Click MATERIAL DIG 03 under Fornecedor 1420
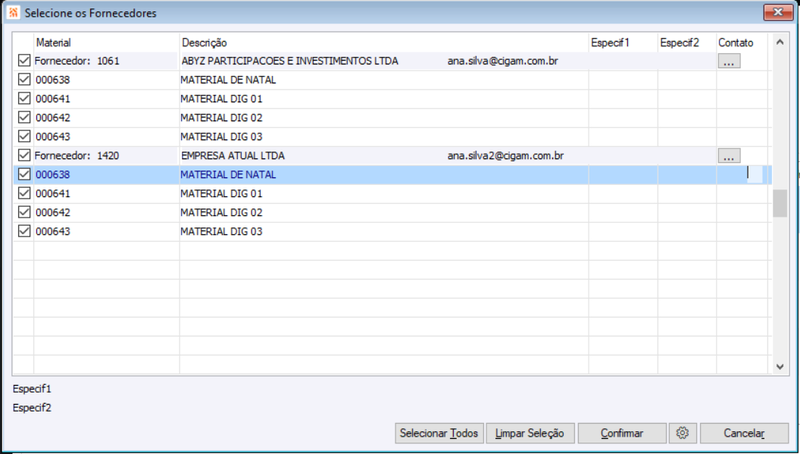The height and width of the screenshot is (454, 800). click(x=221, y=231)
